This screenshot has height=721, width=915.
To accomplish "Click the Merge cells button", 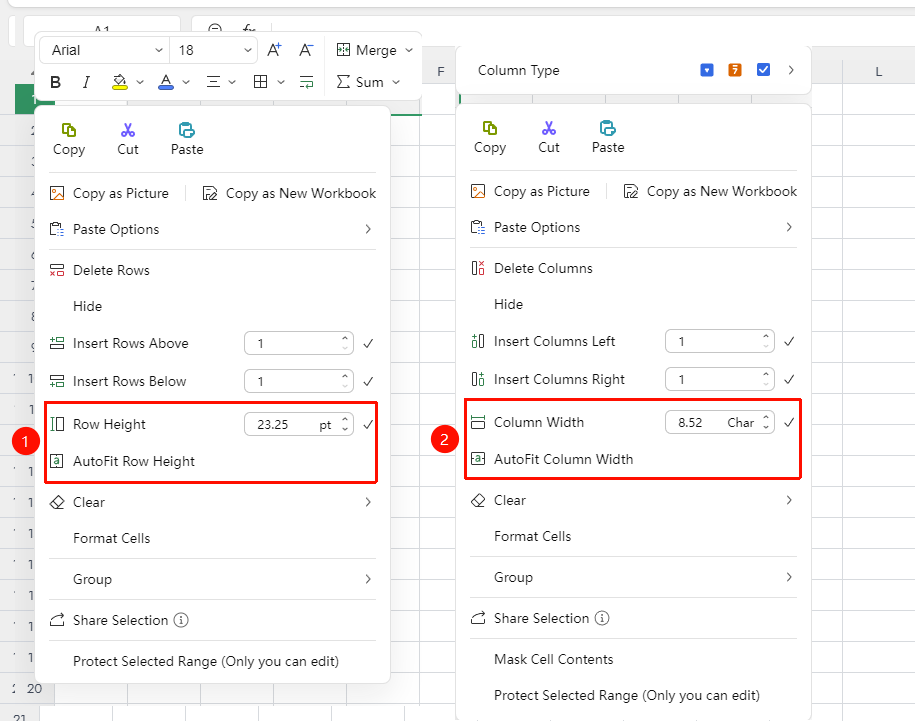I will [367, 50].
